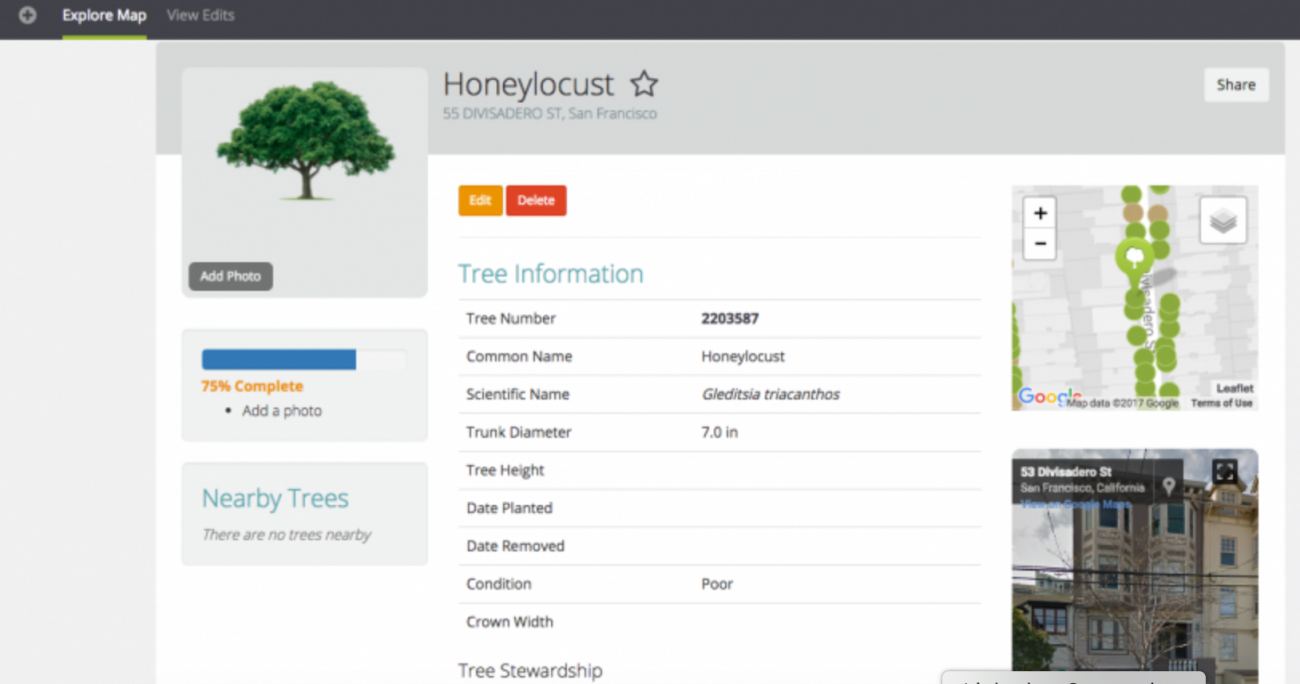Screen dimensions: 1300x684
Task: Click the Date Planted row label
Action: tap(509, 508)
